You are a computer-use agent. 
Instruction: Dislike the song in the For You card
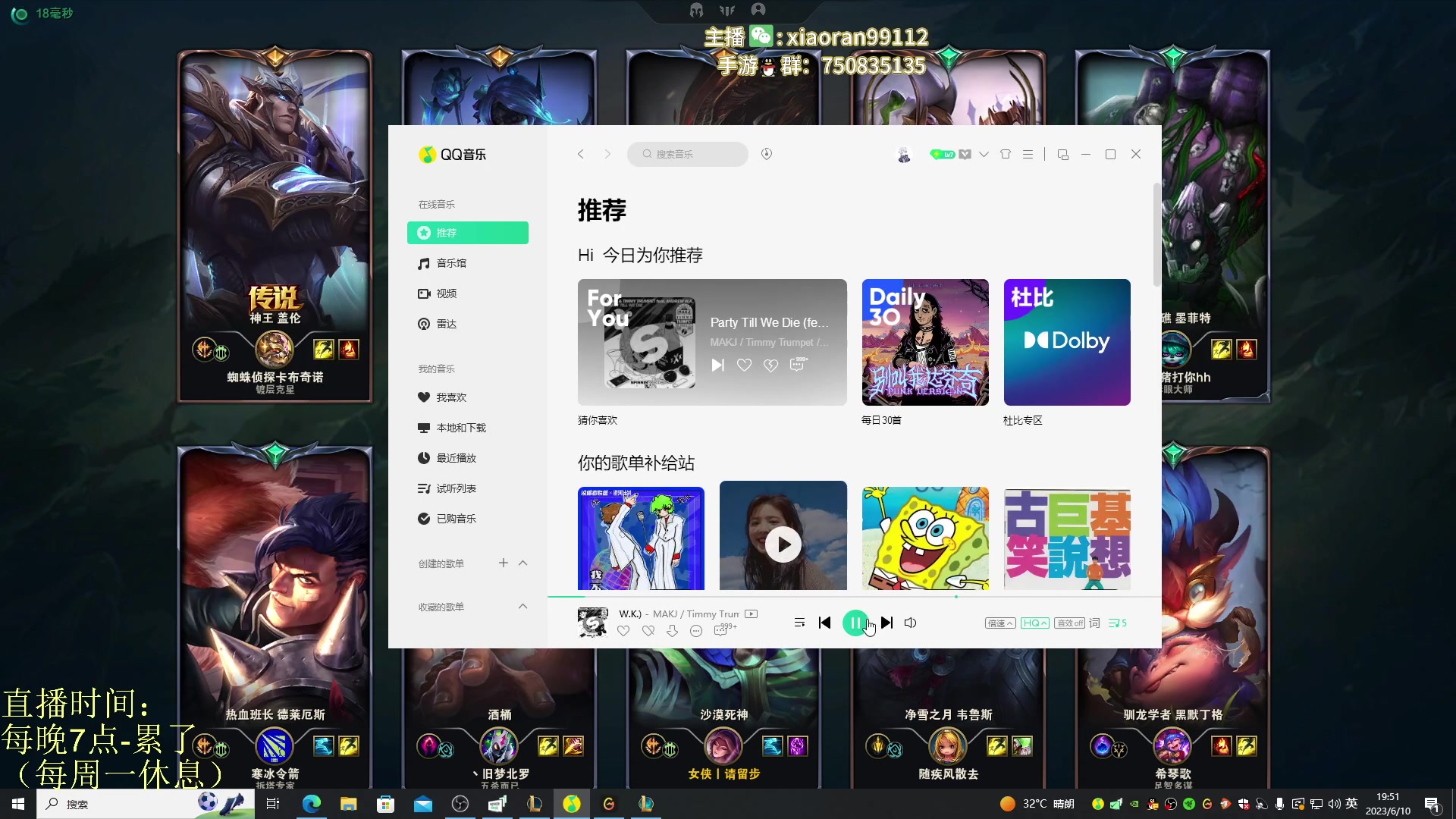pyautogui.click(x=771, y=366)
